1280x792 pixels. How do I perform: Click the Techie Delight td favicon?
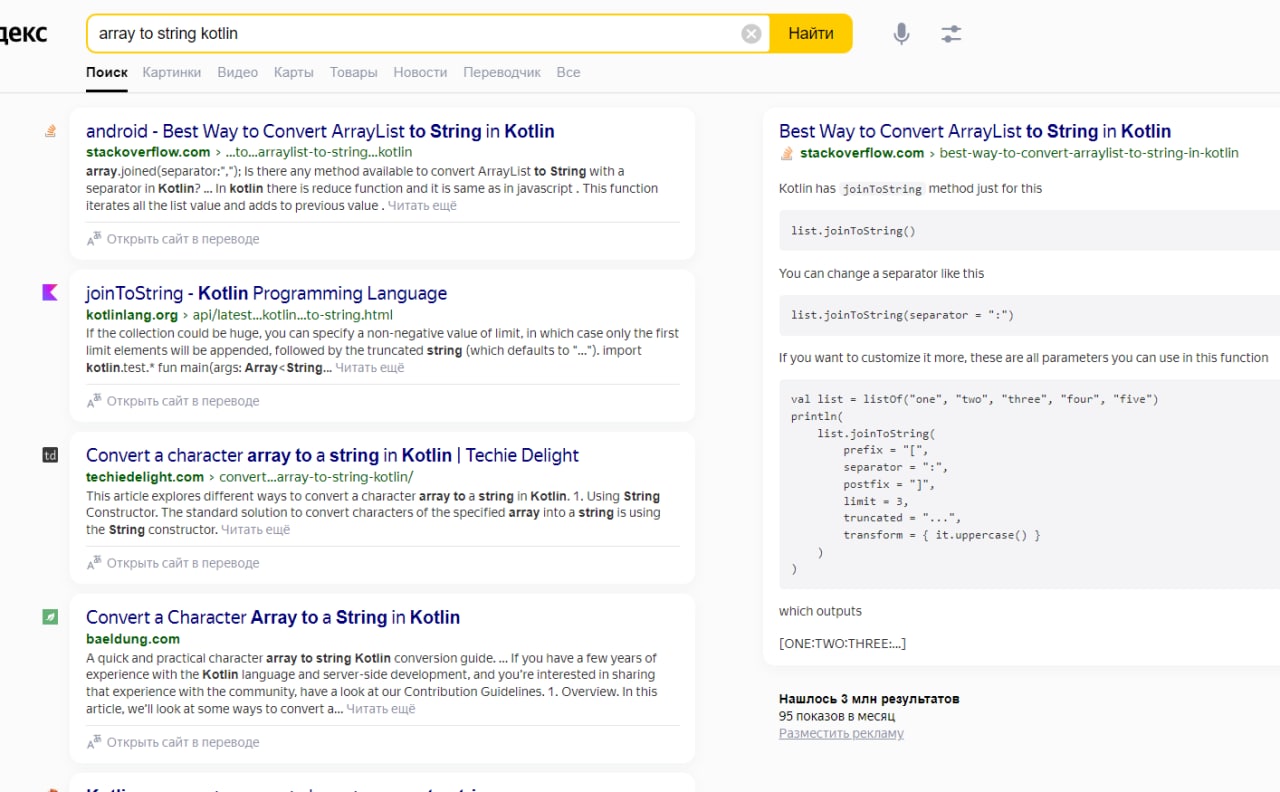tap(50, 455)
